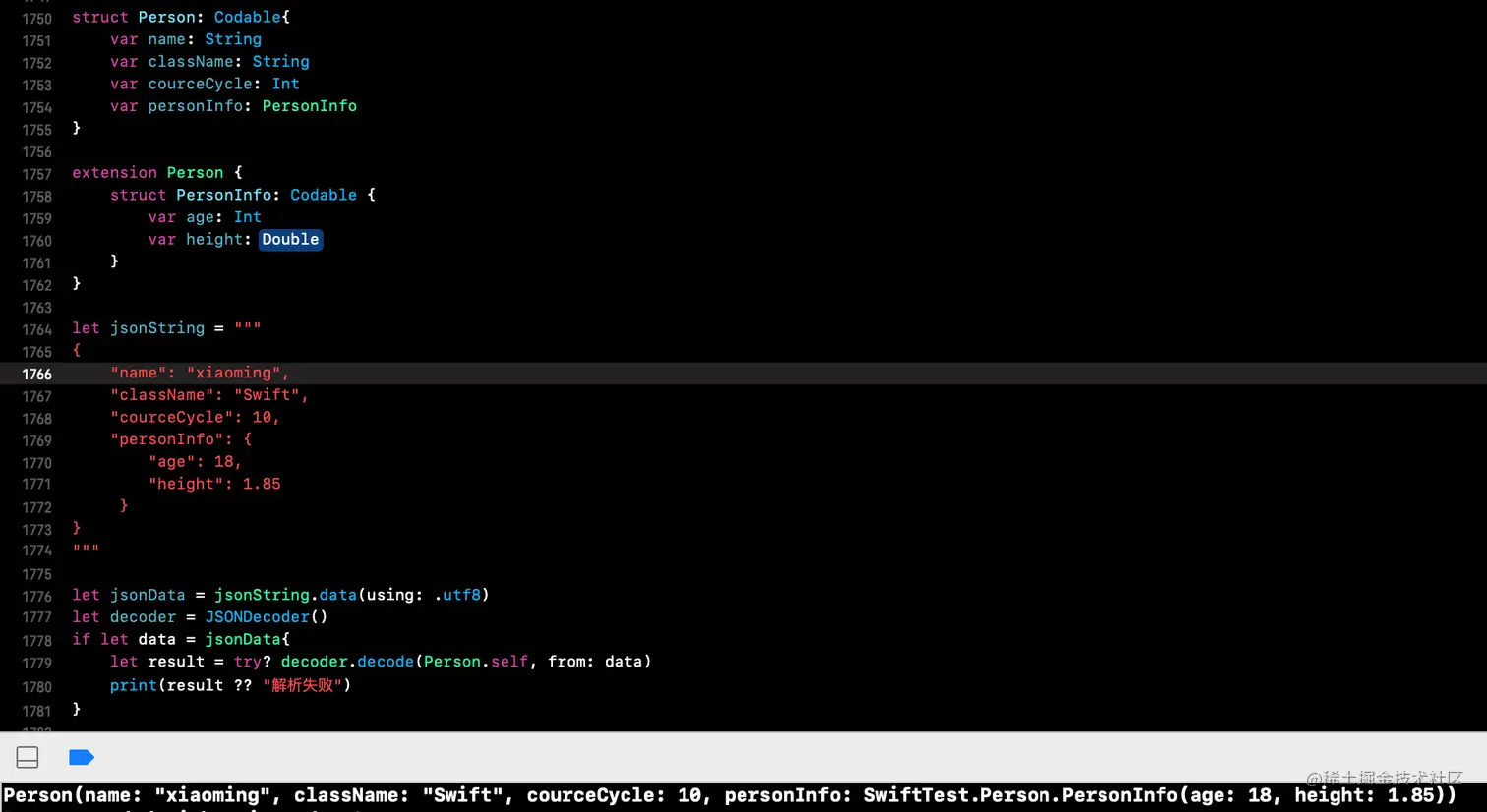
Task: Click 'var age: Int' line
Action: click(x=205, y=217)
